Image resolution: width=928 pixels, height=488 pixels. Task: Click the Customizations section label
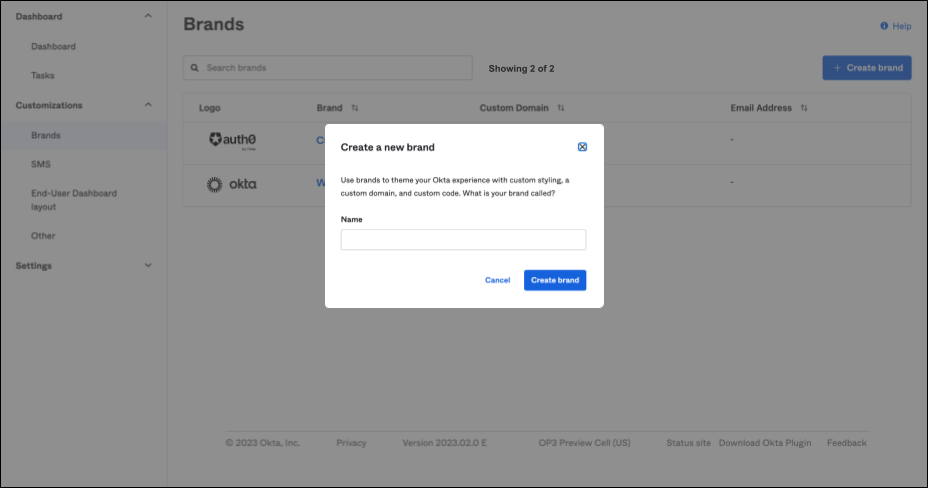pyautogui.click(x=49, y=105)
